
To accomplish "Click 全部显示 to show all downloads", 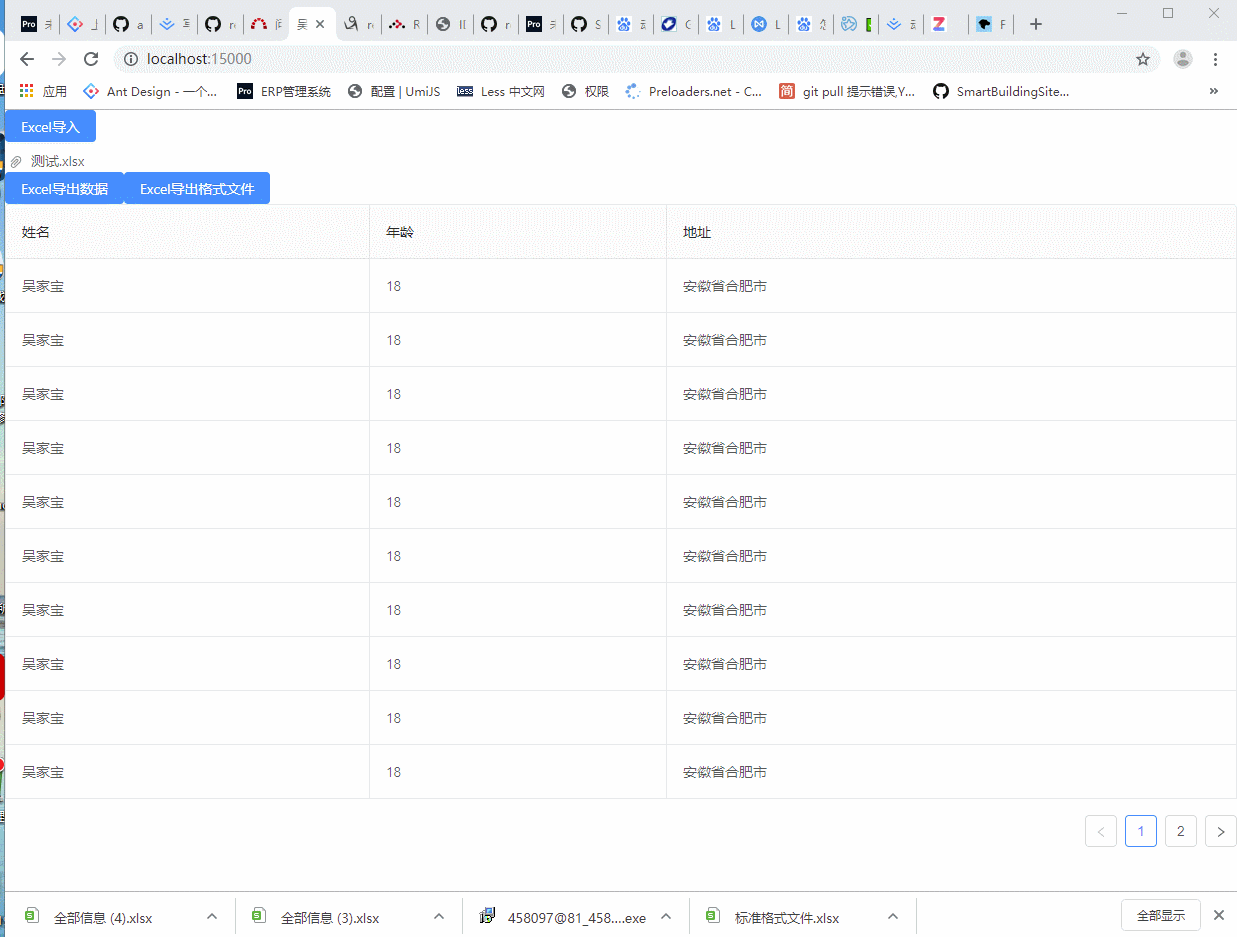I will [x=1161, y=915].
